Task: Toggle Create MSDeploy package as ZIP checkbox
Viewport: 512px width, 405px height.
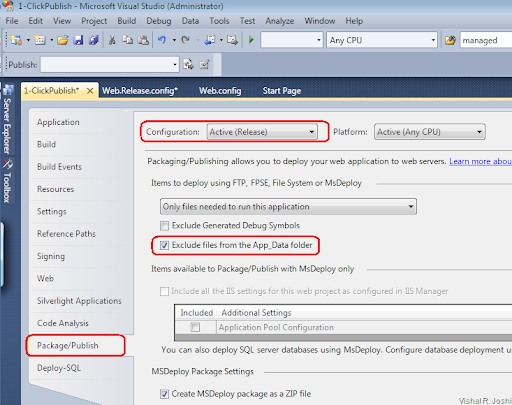Action: point(164,394)
